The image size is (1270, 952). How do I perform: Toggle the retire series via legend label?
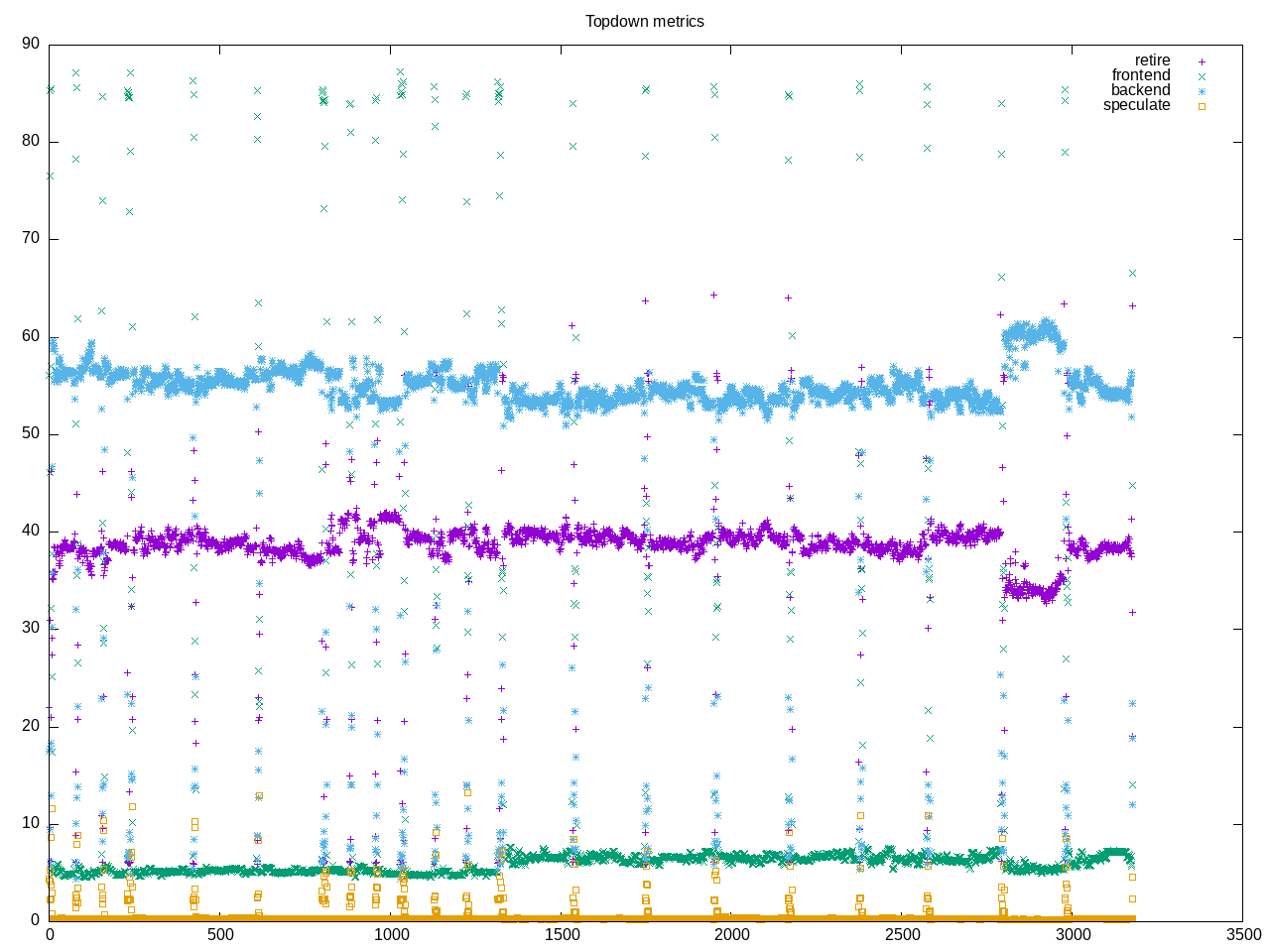pos(1152,60)
